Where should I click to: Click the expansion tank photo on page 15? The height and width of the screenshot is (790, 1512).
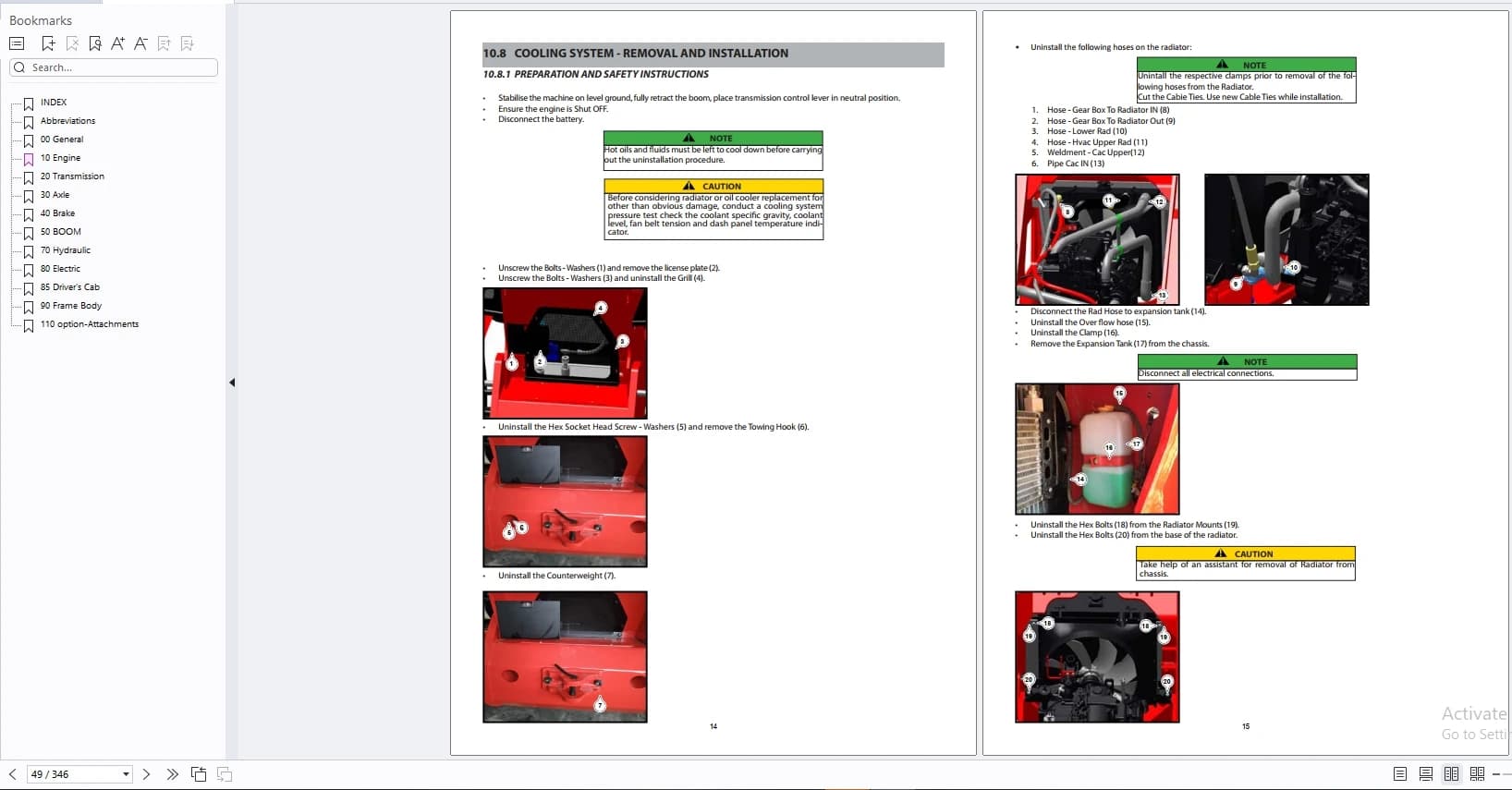pos(1097,449)
